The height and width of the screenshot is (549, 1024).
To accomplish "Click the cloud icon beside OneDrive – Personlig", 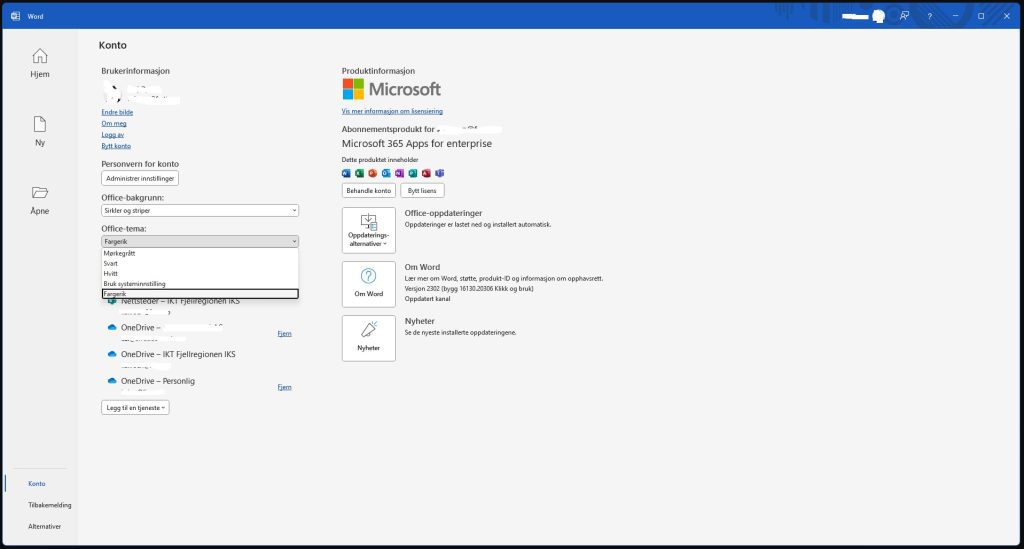I will [112, 381].
